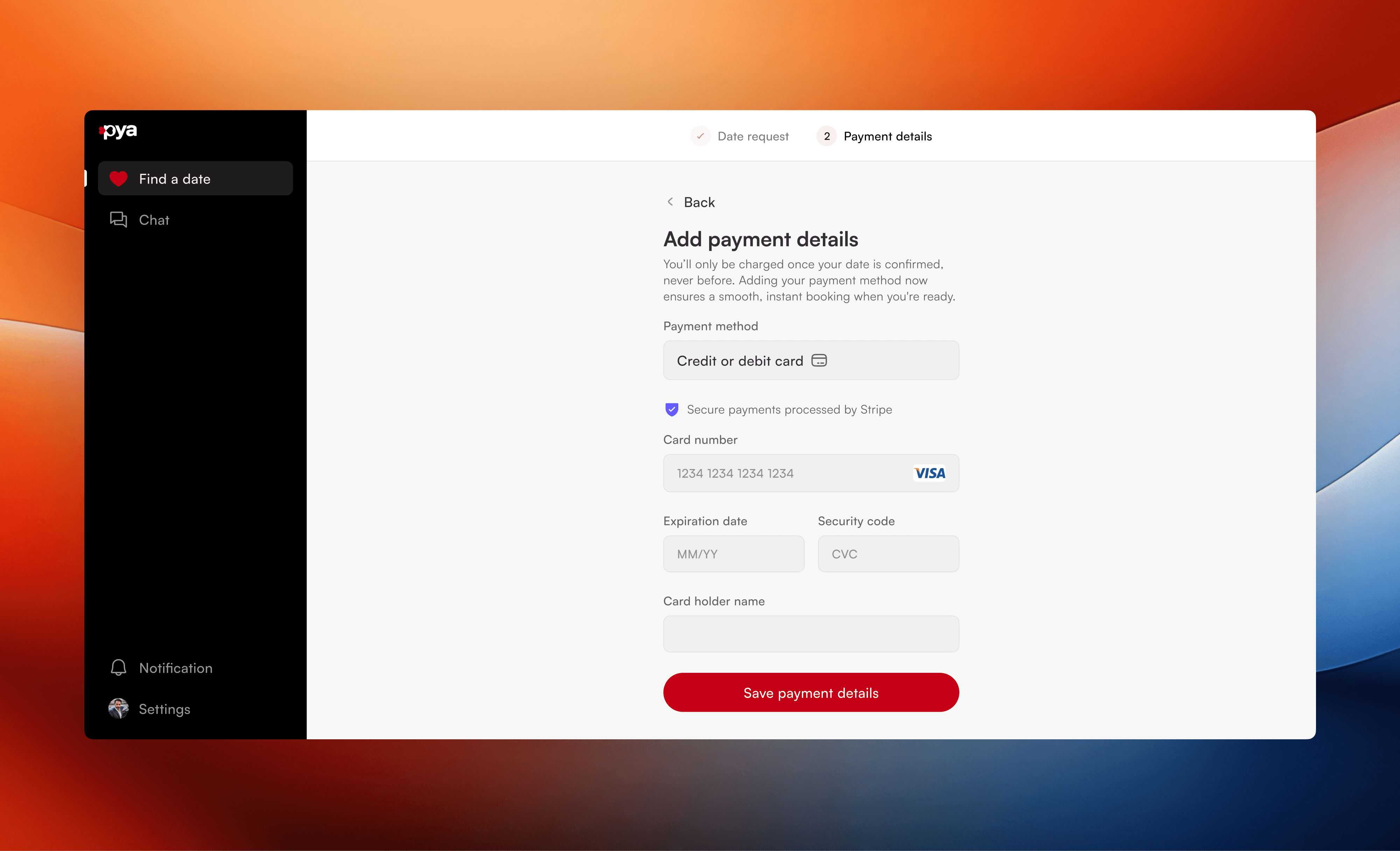Click the pya logo

tap(118, 131)
